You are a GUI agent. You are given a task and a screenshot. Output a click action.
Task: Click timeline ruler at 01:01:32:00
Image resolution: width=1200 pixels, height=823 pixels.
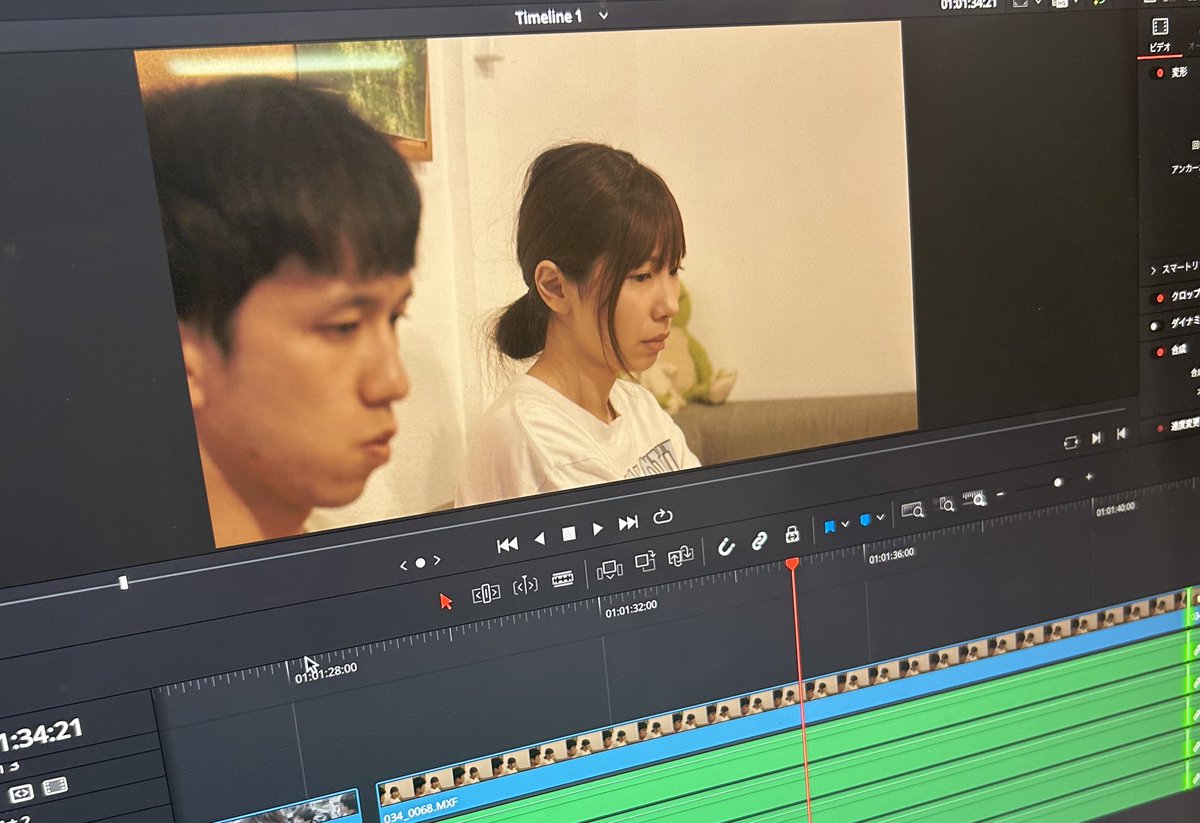[630, 607]
